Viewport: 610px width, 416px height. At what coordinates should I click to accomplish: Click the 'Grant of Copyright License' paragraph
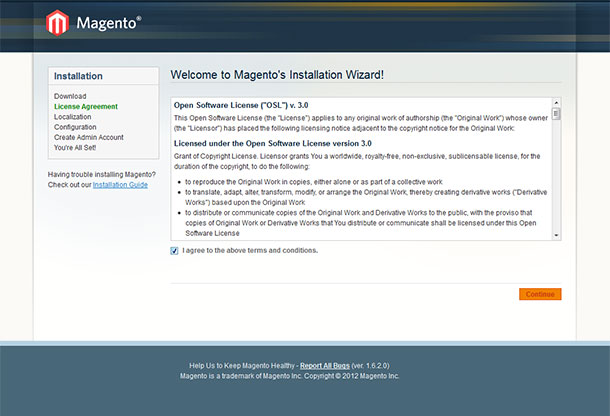point(357,161)
